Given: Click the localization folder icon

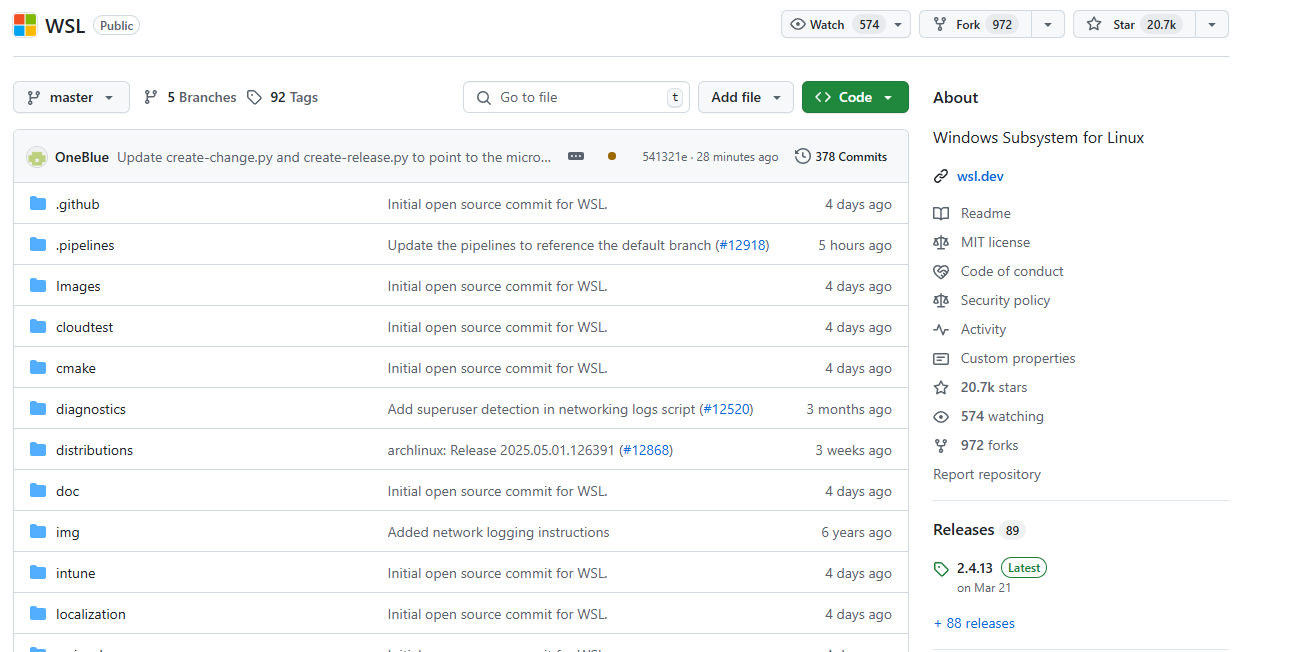Looking at the screenshot, I should coord(38,614).
